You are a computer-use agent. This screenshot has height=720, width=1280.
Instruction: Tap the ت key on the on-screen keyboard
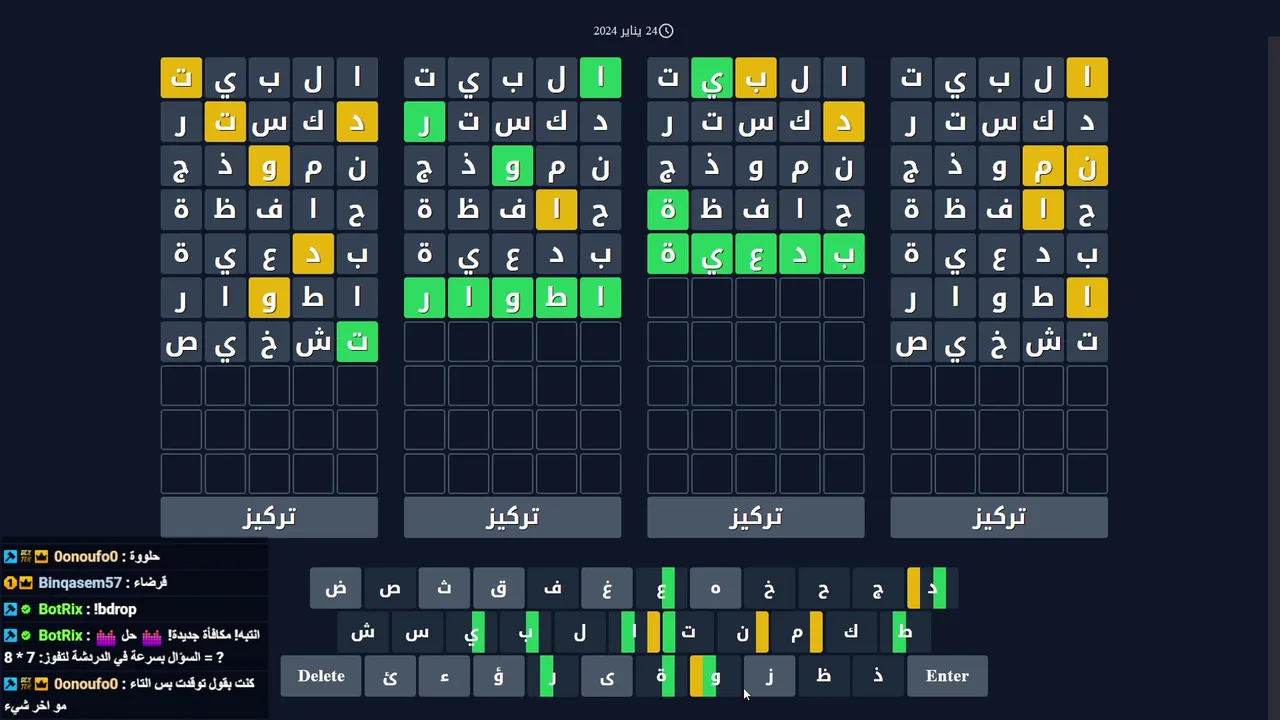pyautogui.click(x=687, y=632)
